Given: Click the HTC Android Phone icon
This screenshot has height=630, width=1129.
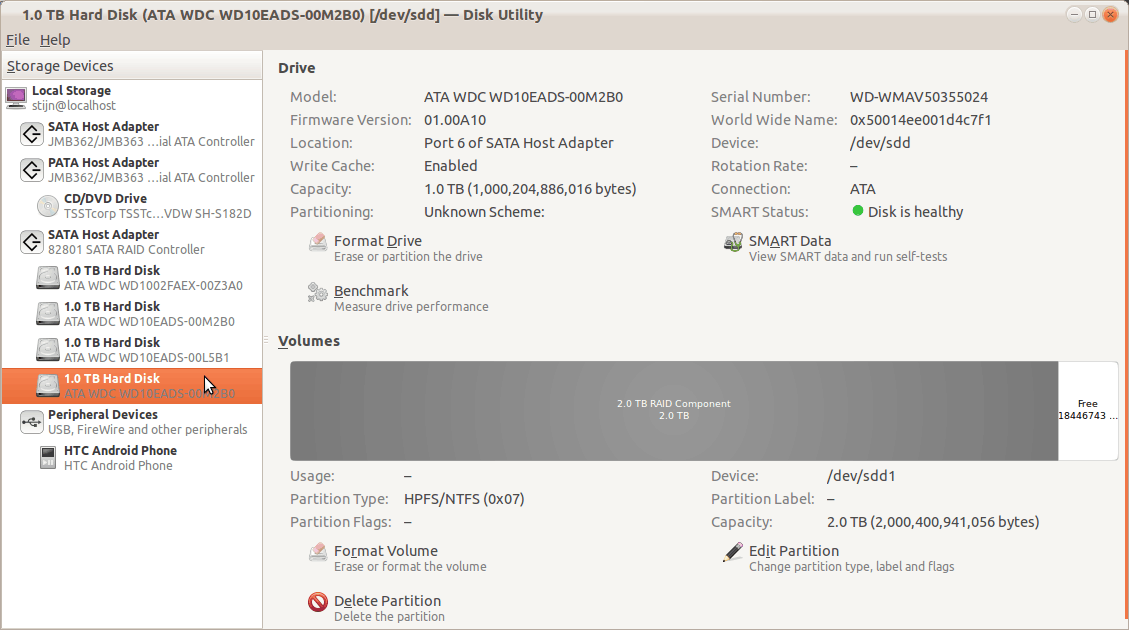Looking at the screenshot, I should tap(48, 458).
